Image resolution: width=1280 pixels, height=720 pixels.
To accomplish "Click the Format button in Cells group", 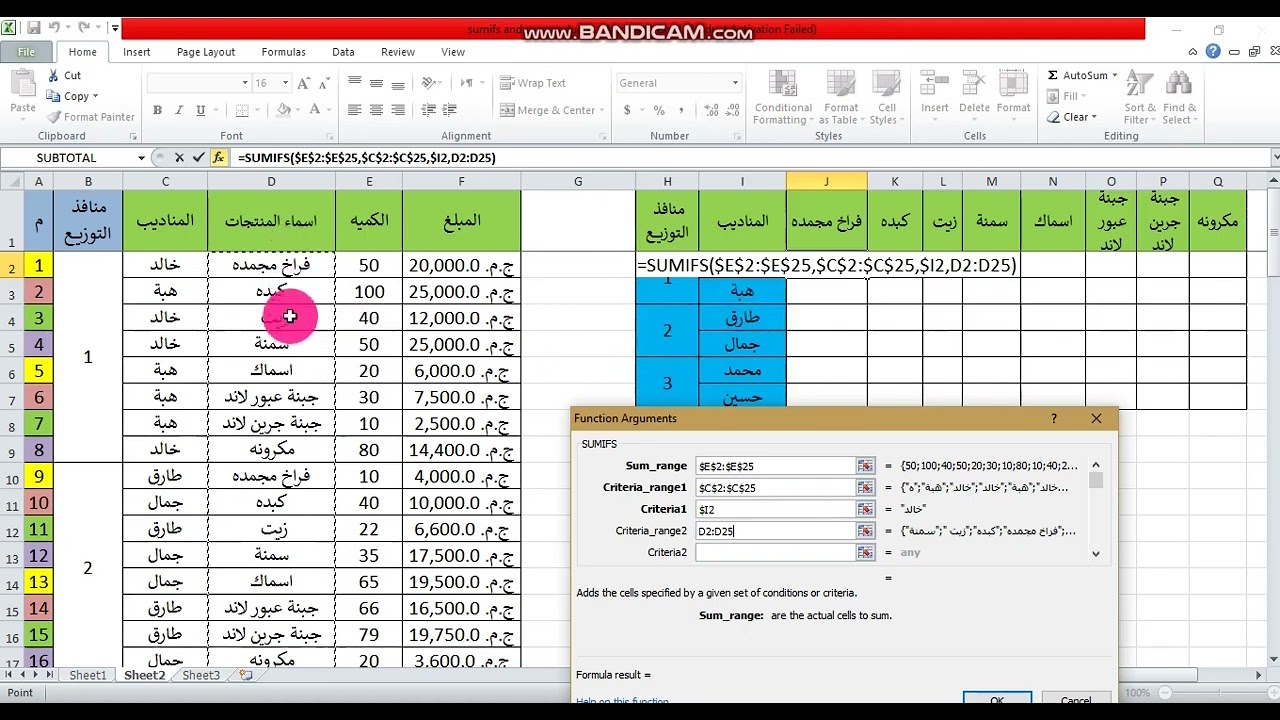I will 1013,92.
